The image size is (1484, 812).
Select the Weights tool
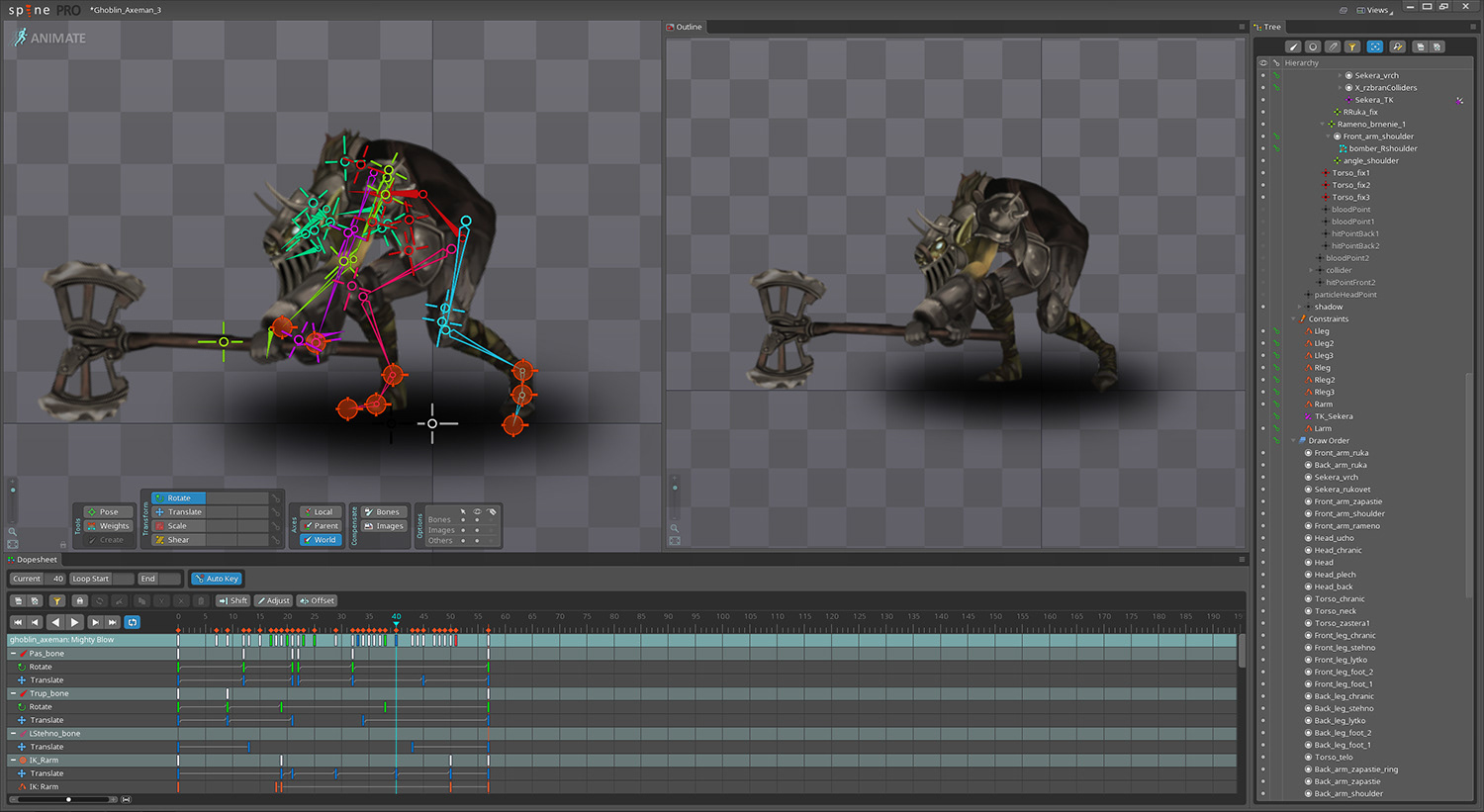108,526
